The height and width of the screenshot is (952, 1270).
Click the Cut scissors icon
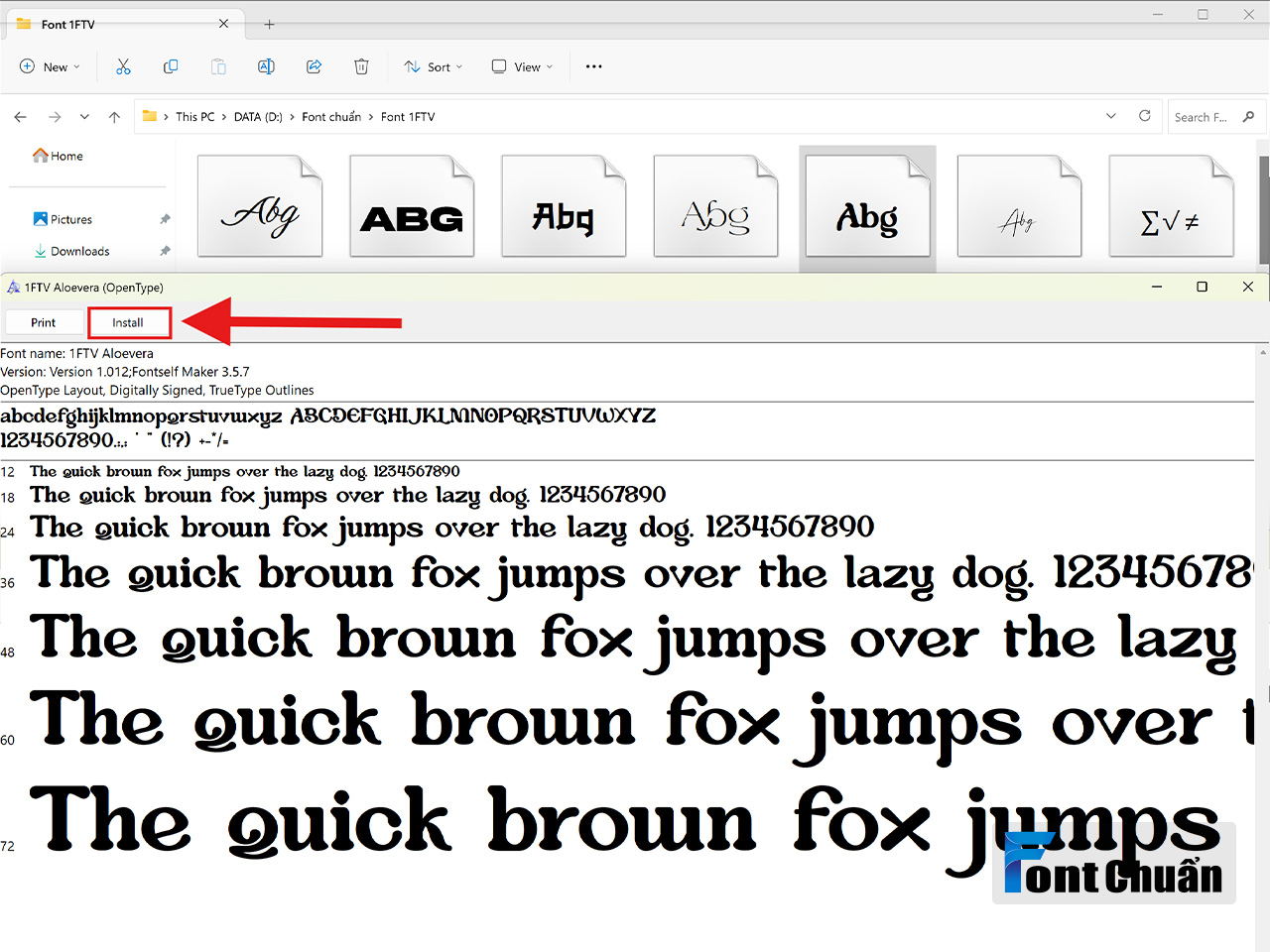click(123, 66)
